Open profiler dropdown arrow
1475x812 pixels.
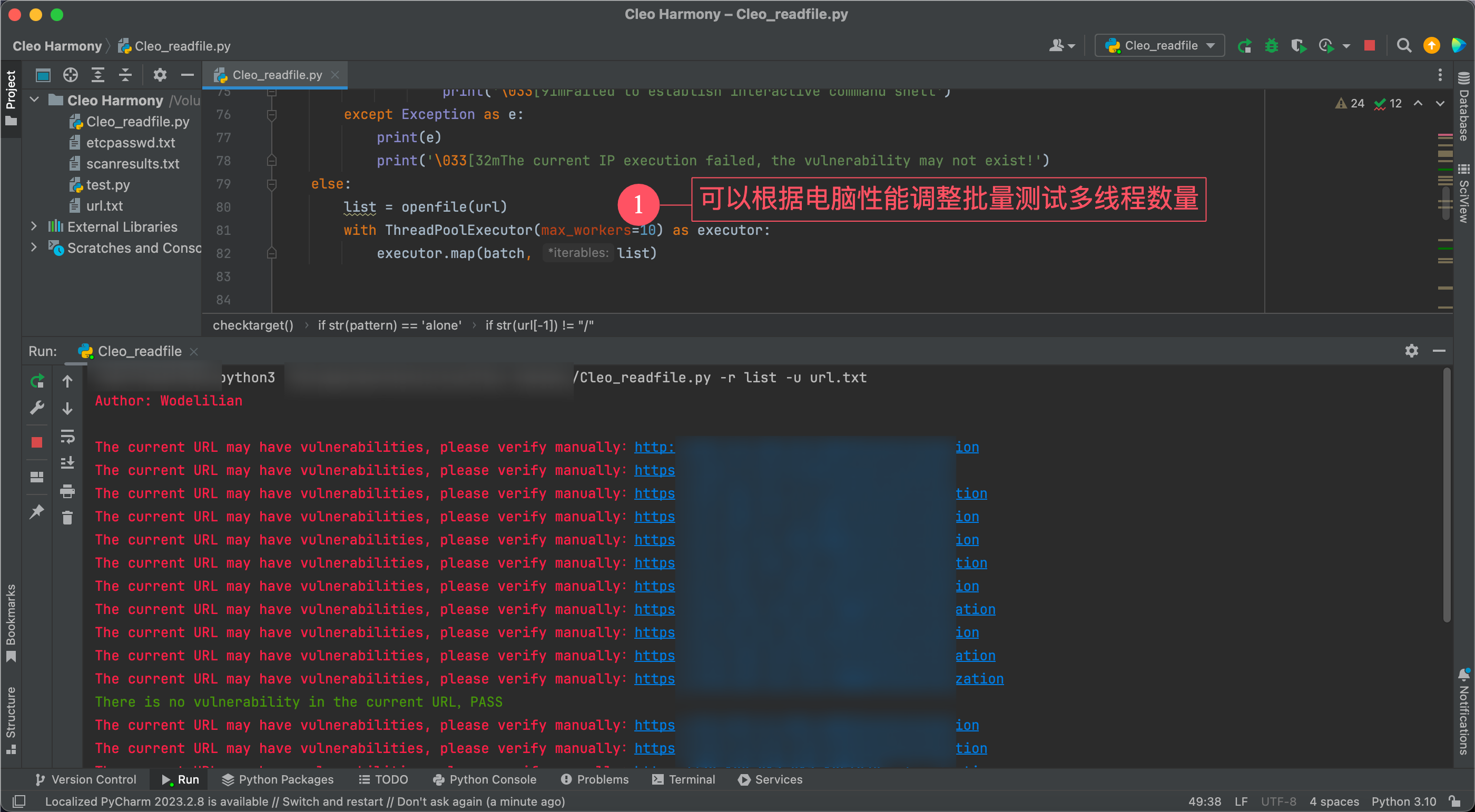click(1346, 46)
